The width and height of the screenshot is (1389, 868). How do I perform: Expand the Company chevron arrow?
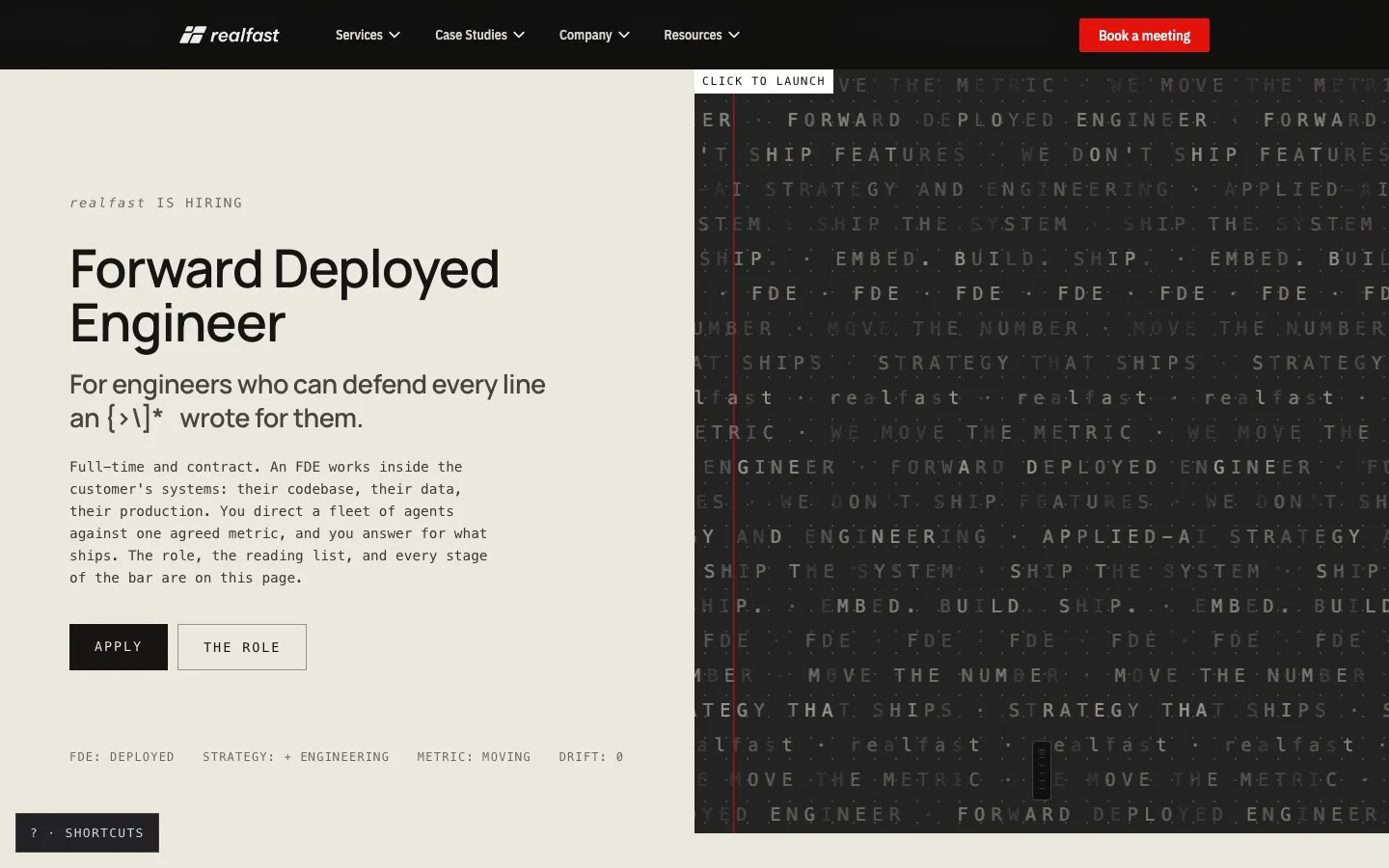coord(624,35)
